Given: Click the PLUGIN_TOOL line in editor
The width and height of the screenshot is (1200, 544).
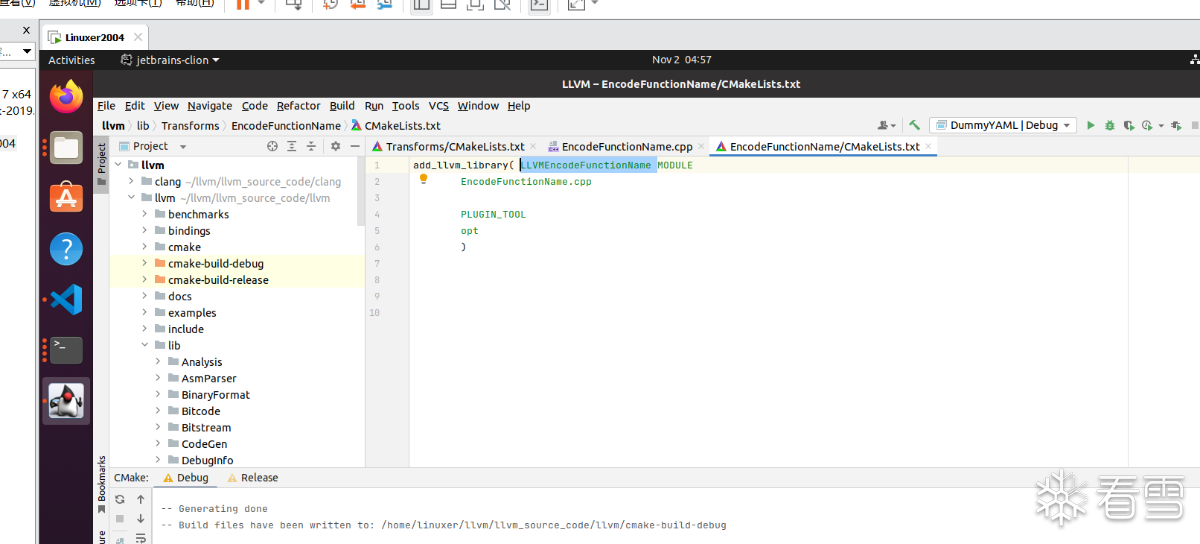Looking at the screenshot, I should click(x=493, y=215).
